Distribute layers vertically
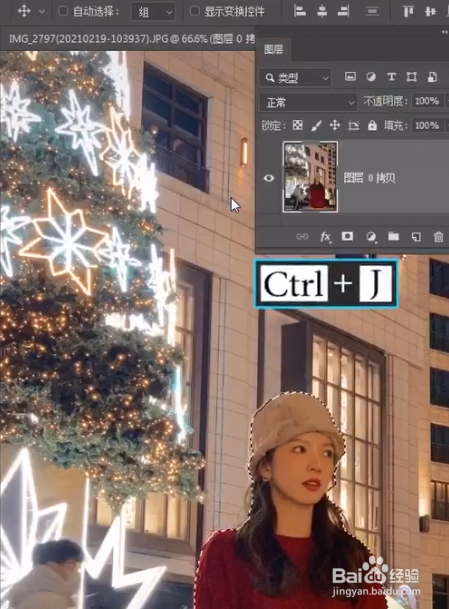The height and width of the screenshot is (609, 449). click(372, 11)
